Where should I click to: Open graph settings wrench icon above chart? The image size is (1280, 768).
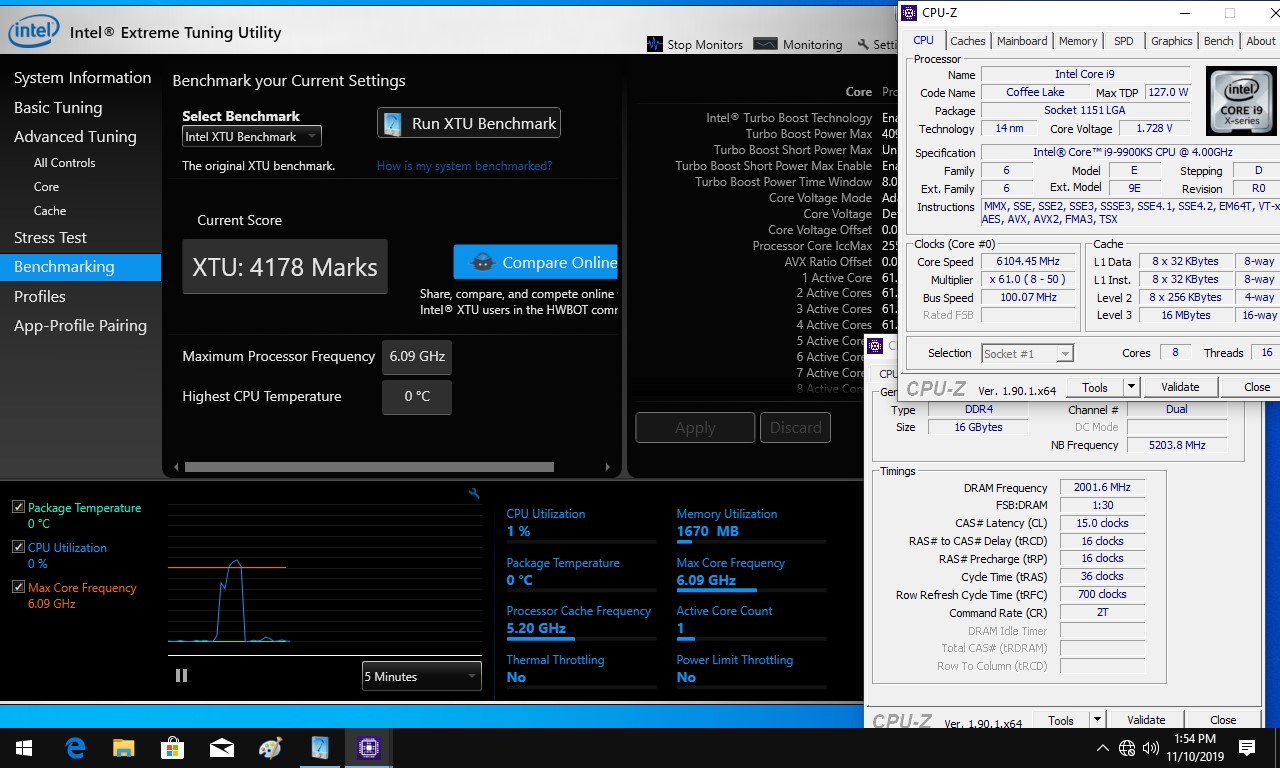coord(474,493)
